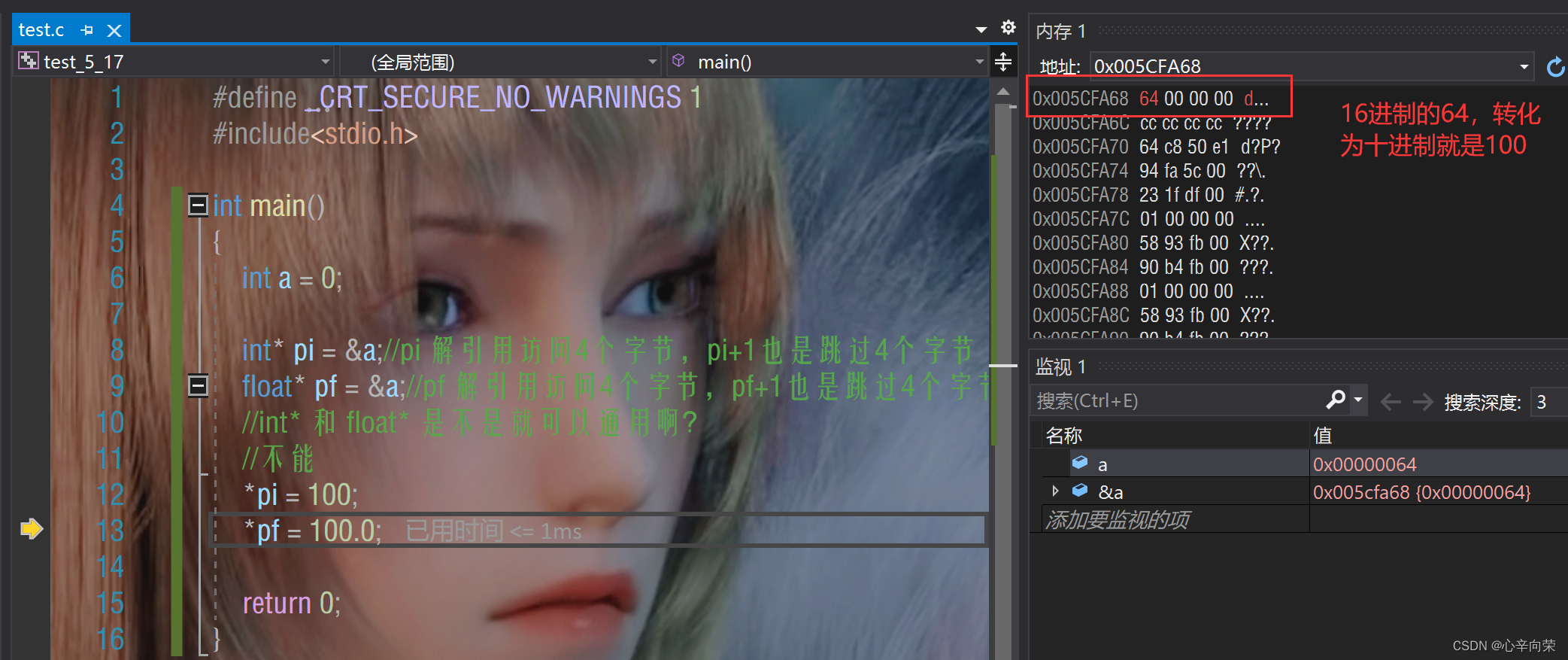Expand the &a watch entry
1568x660 pixels.
point(1055,491)
